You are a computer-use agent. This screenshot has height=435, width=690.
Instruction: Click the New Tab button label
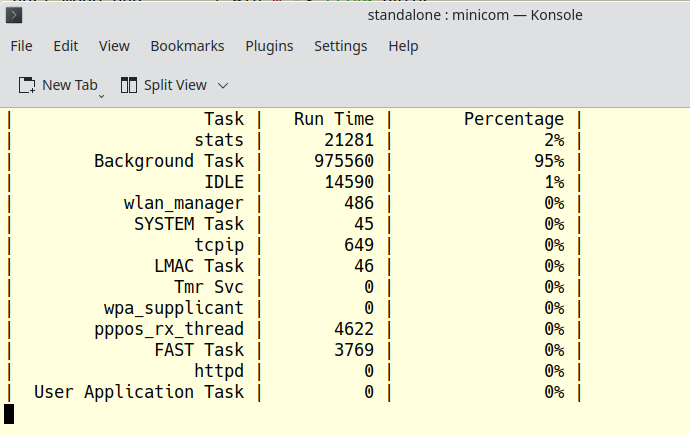[x=70, y=85]
